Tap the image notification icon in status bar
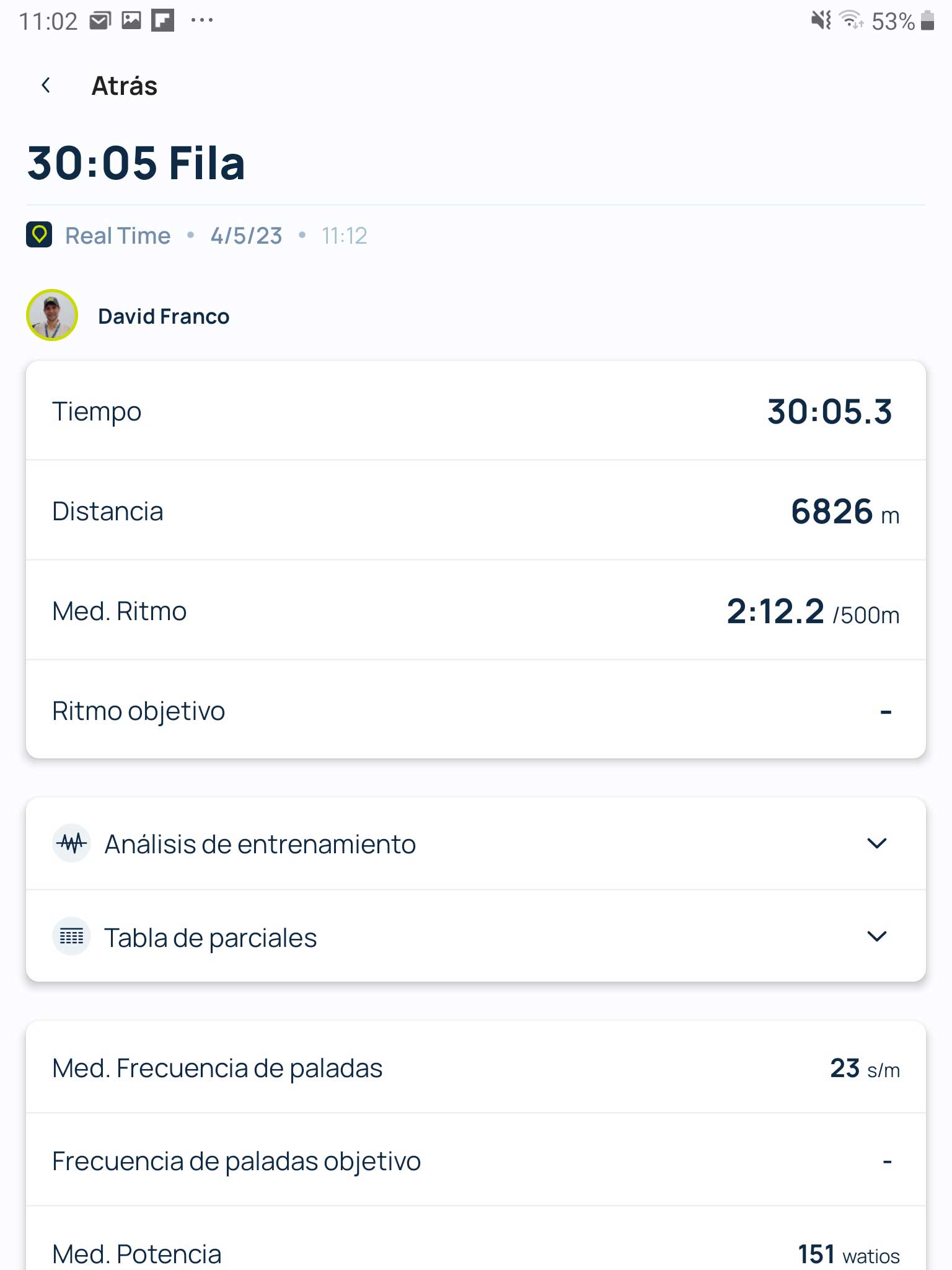The height and width of the screenshot is (1270, 952). point(131,21)
